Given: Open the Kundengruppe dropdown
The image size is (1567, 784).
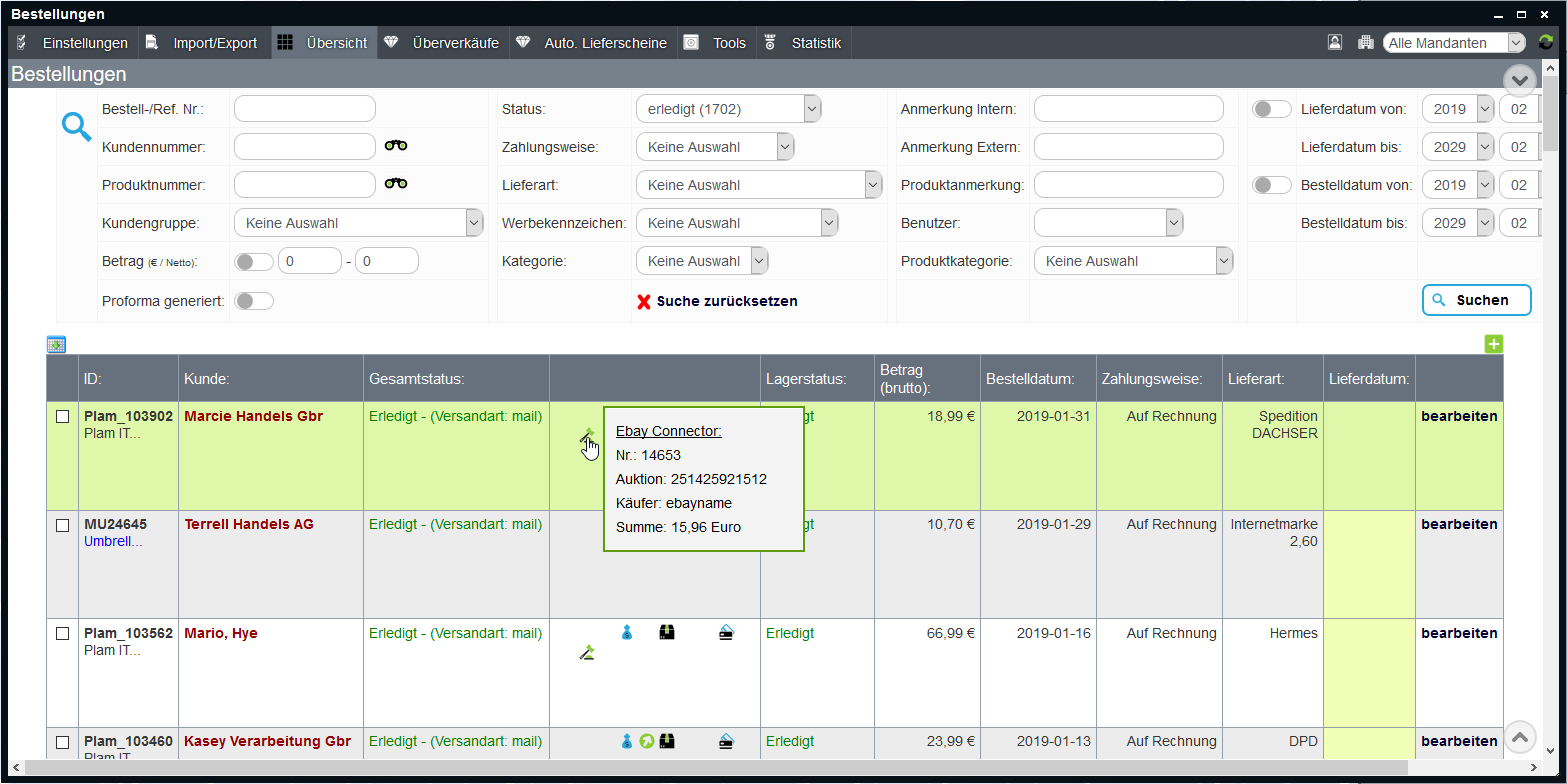Looking at the screenshot, I should [359, 223].
